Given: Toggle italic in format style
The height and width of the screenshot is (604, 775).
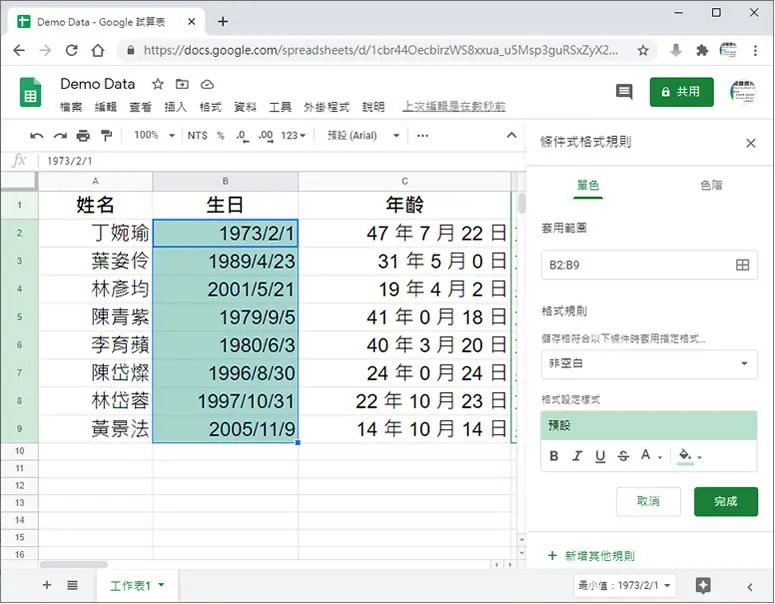Looking at the screenshot, I should tap(577, 456).
